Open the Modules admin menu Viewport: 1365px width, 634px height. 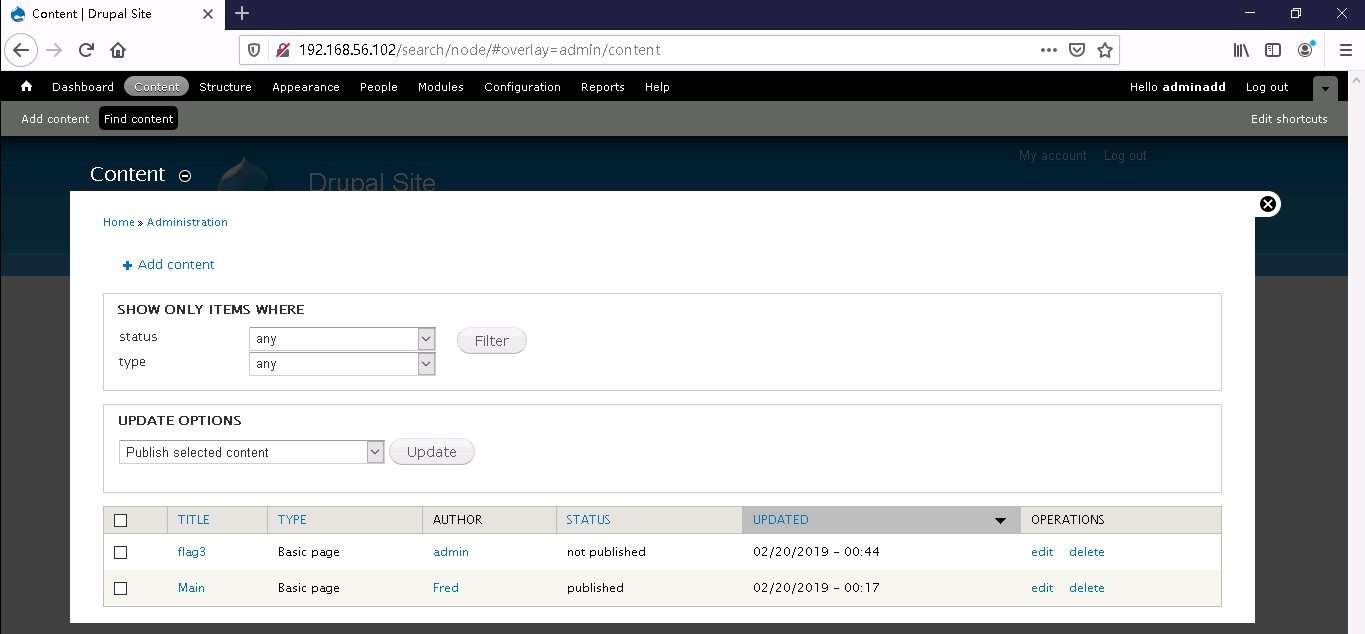point(441,87)
